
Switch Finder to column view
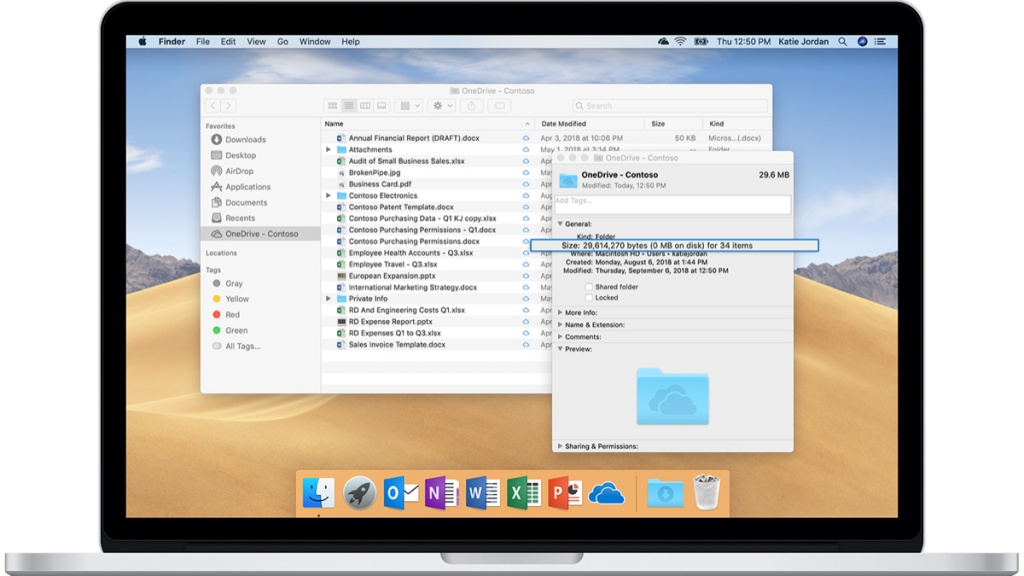pos(365,105)
